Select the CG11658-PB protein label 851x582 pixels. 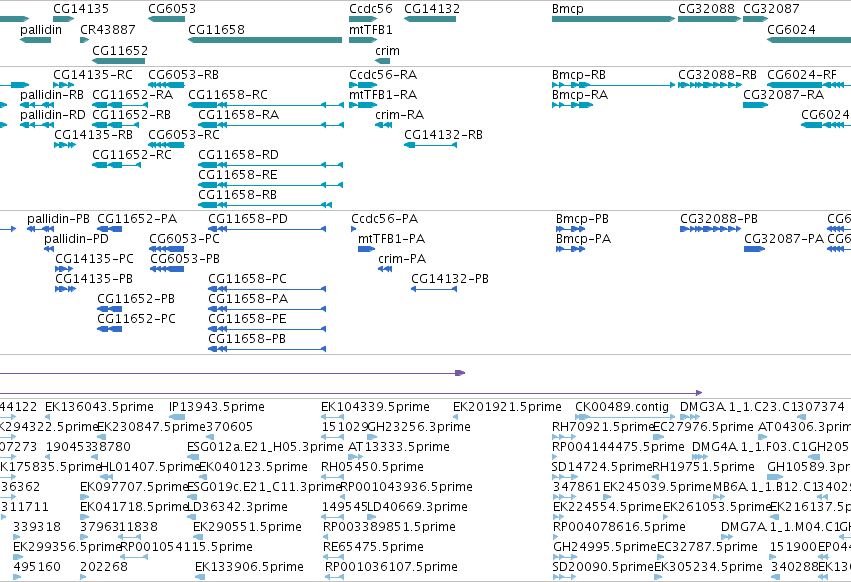click(246, 339)
